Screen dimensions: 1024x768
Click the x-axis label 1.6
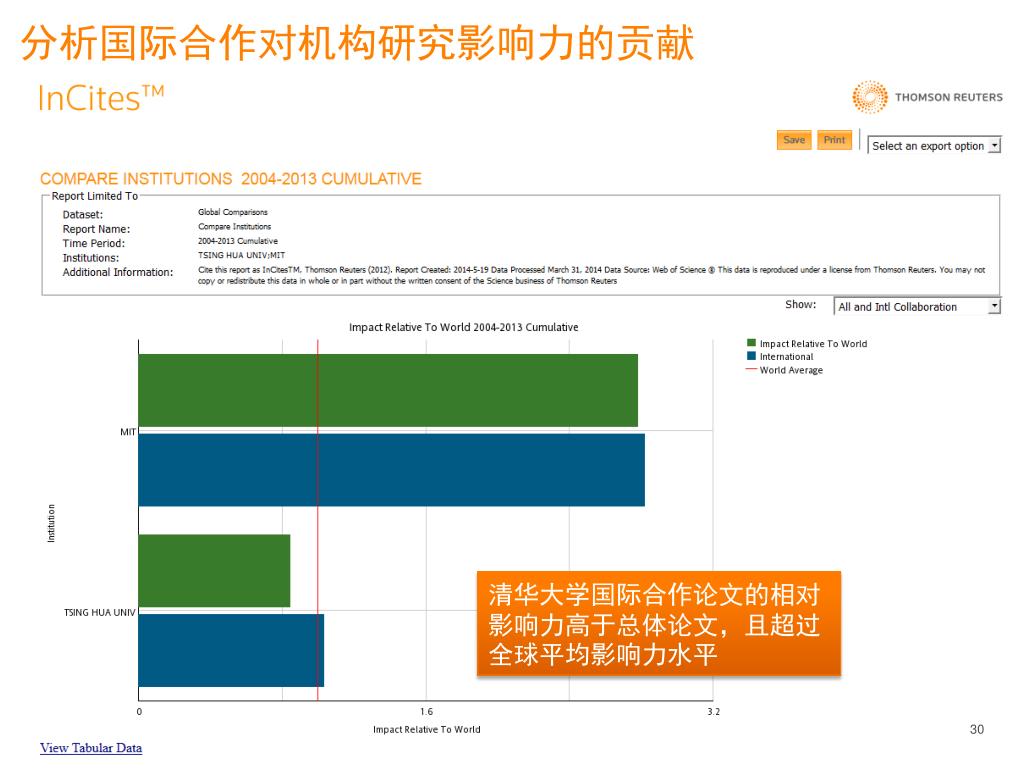pyautogui.click(x=426, y=711)
